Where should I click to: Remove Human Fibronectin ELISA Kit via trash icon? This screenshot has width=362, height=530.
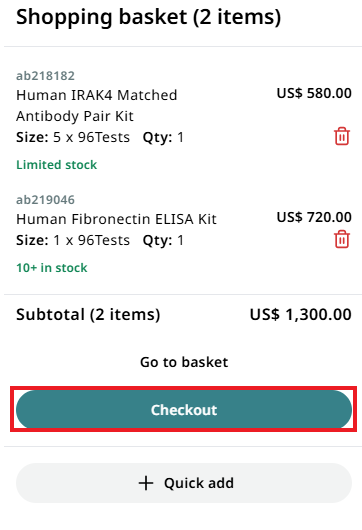coord(342,239)
